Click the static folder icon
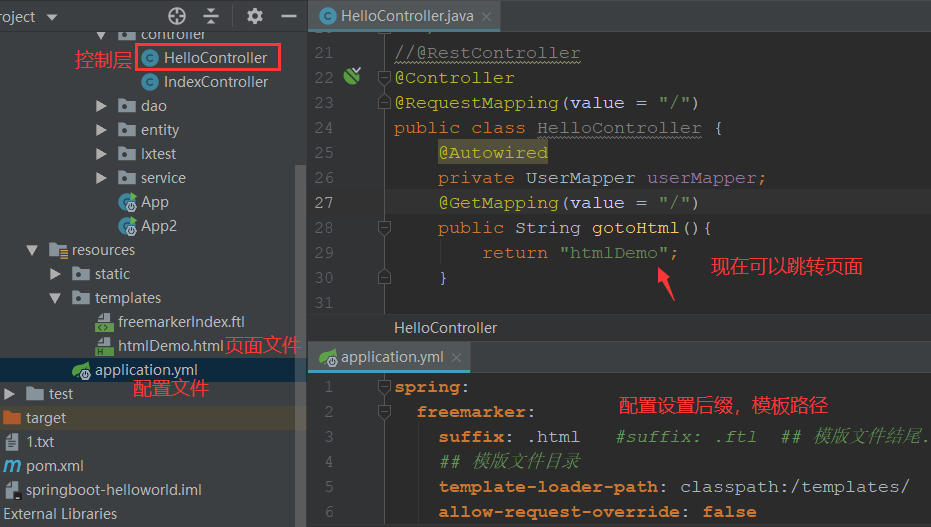Image resolution: width=931 pixels, height=527 pixels. [x=81, y=274]
